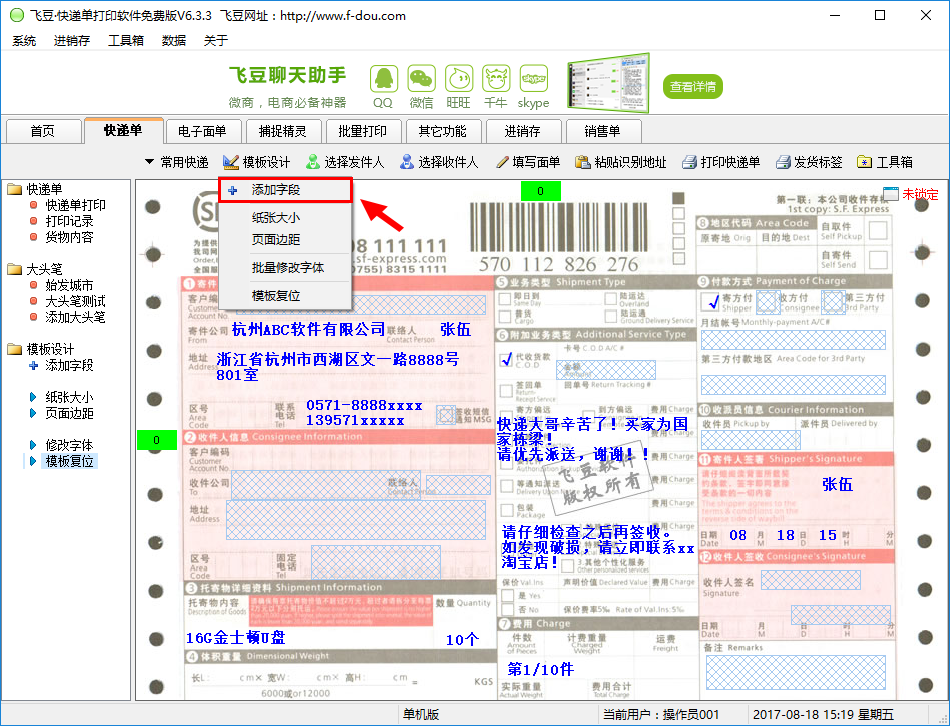950x726 pixels.
Task: Toggle the 代收货款 C.O.D checkbox
Action: 507,359
